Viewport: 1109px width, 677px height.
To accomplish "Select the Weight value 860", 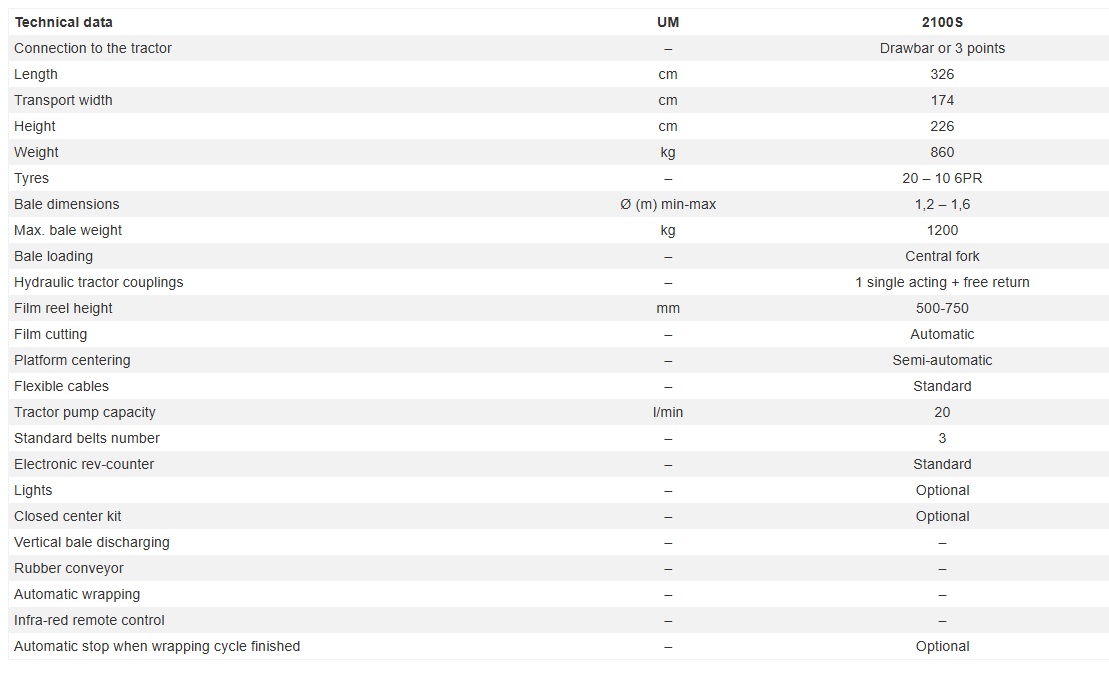I will pos(942,152).
